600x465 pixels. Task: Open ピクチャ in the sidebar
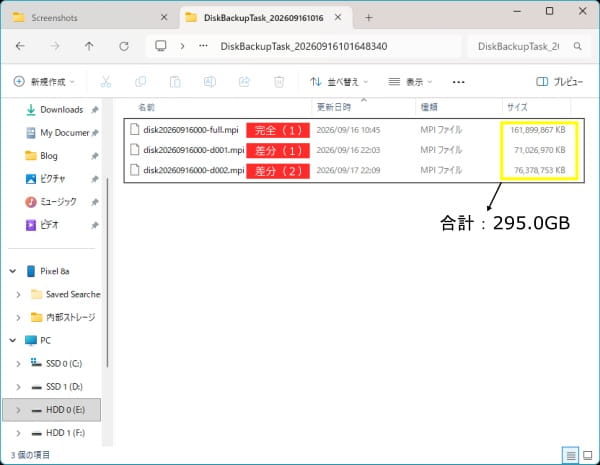45,179
